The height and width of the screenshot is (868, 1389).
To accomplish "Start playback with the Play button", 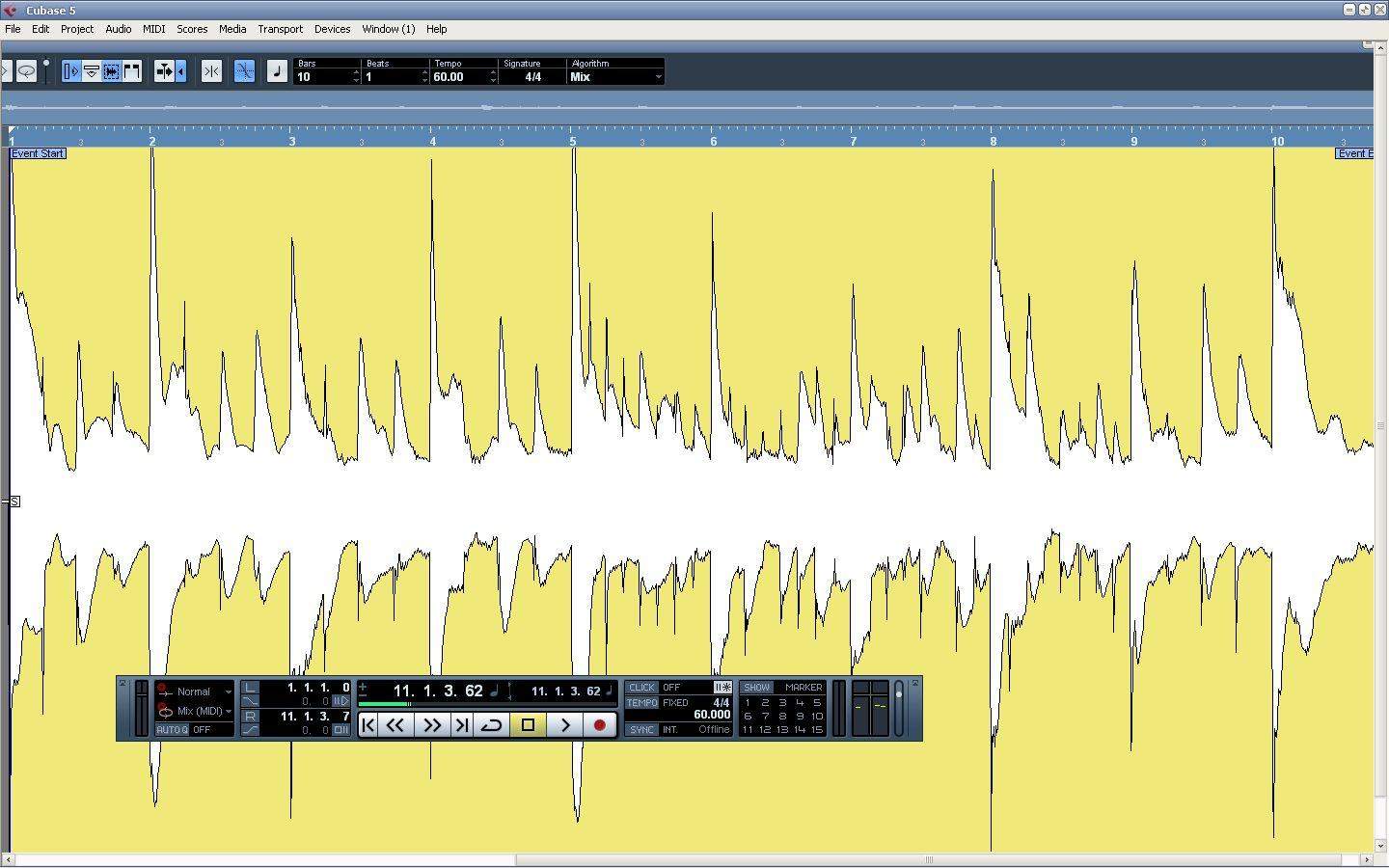I will [x=565, y=725].
